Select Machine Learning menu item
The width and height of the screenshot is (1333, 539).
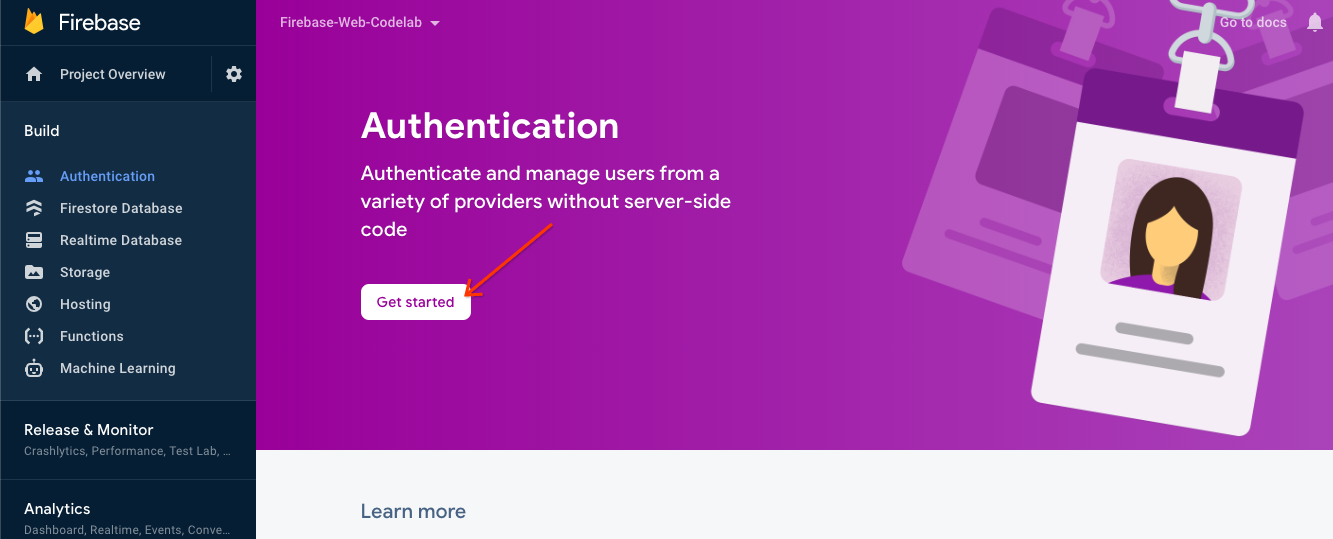pos(117,368)
